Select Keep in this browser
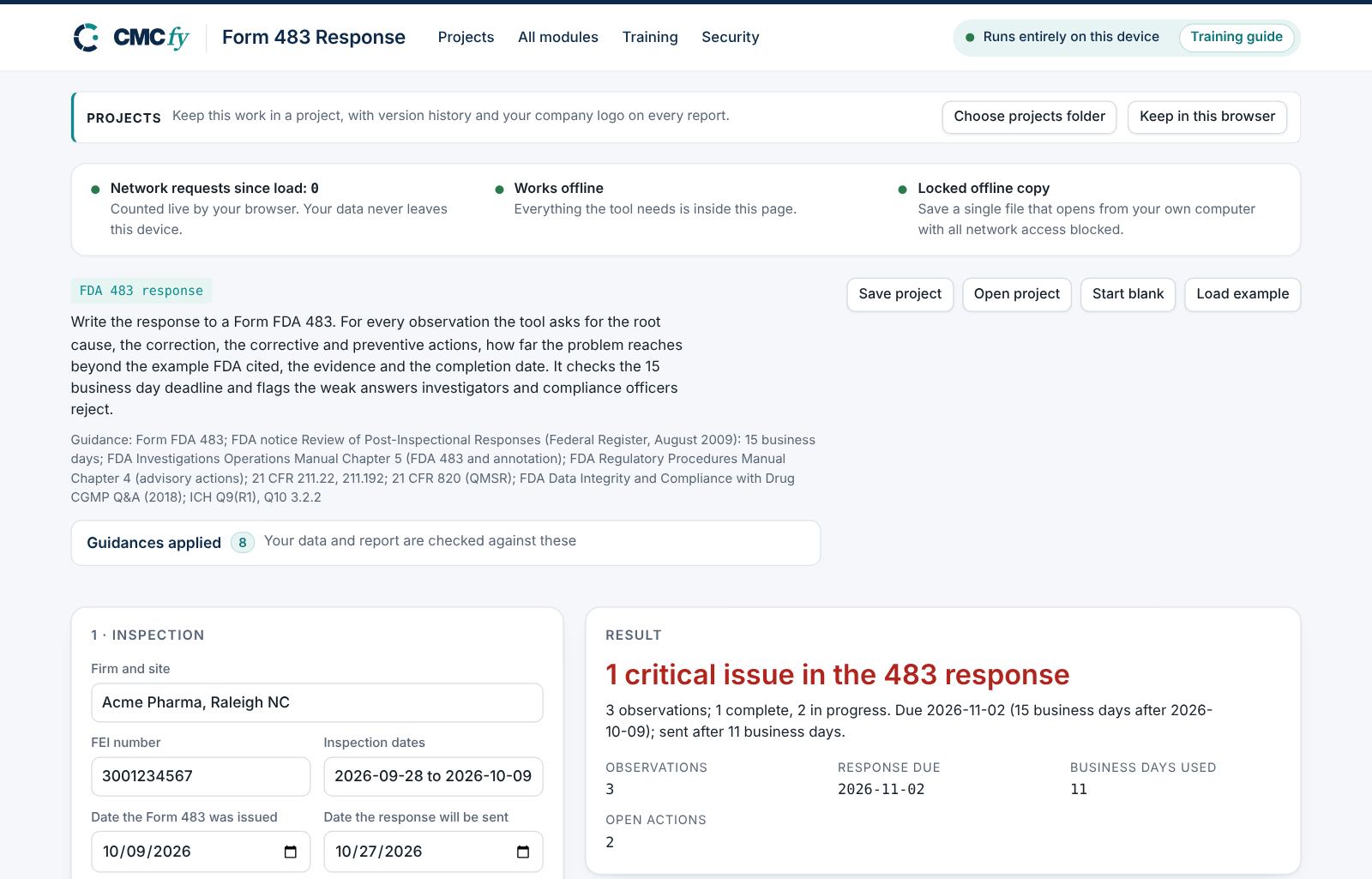Viewport: 1372px width, 879px height. click(1207, 117)
